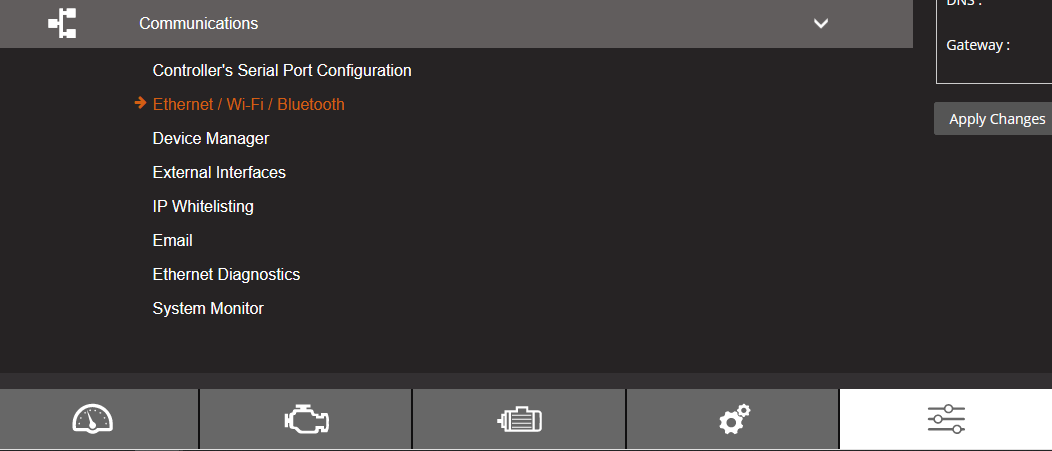Screen dimensions: 1052x451
Task: Open IP Whitelisting settings
Action: pyautogui.click(x=203, y=206)
